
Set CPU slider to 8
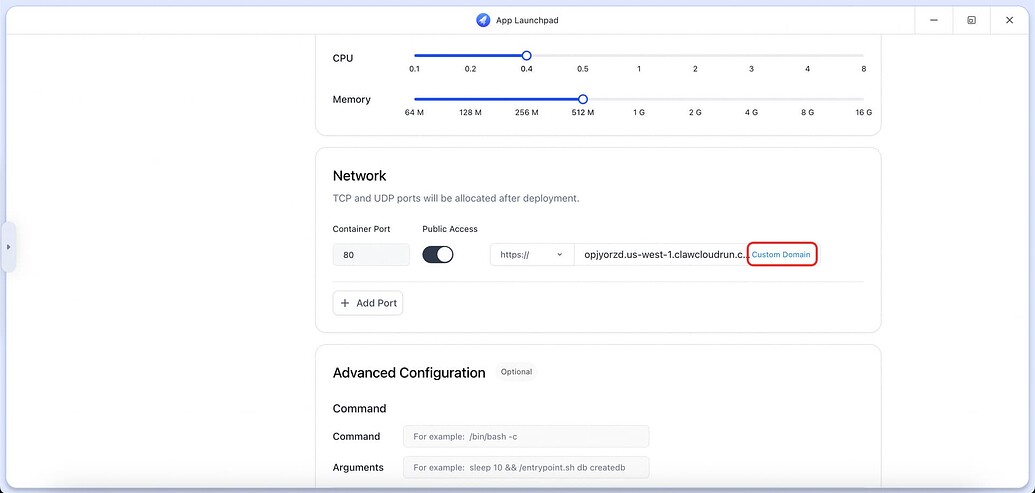point(863,55)
